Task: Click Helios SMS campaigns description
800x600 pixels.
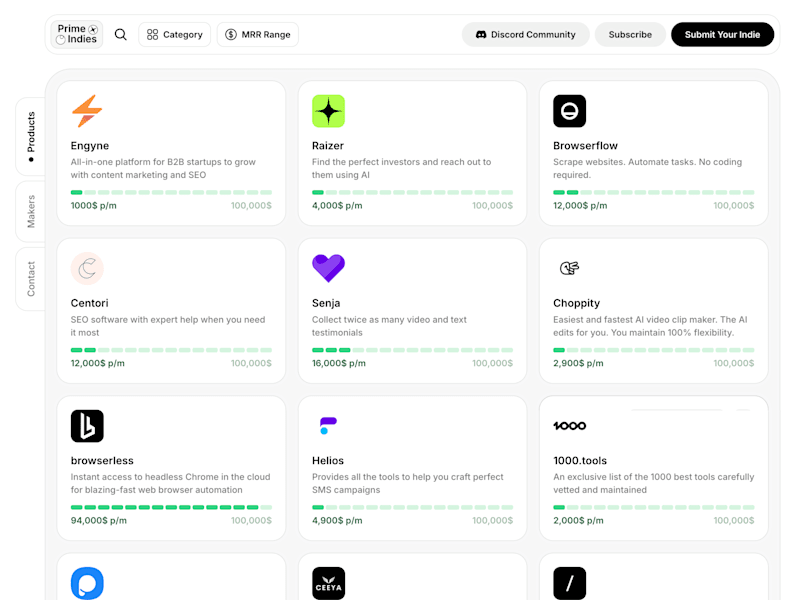Action: point(408,483)
